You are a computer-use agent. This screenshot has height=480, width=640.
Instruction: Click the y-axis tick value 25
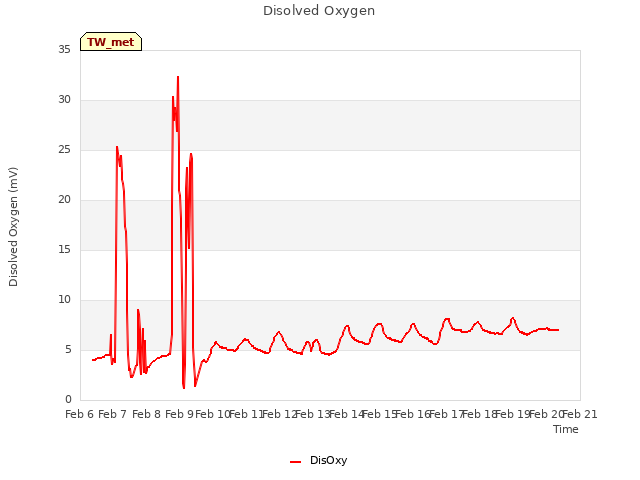tap(64, 150)
